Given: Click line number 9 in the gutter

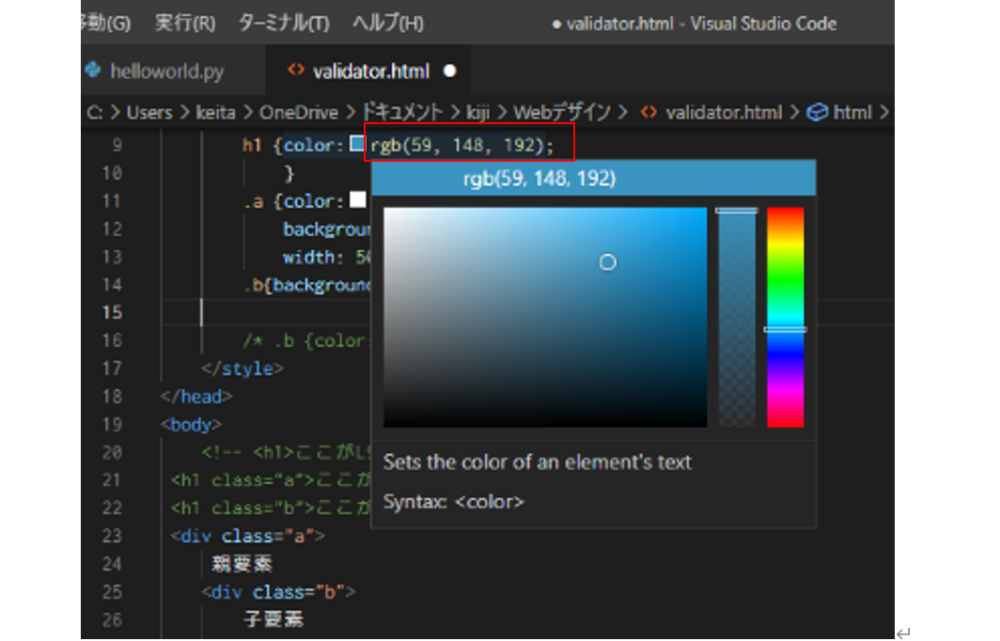Looking at the screenshot, I should click(117, 145).
